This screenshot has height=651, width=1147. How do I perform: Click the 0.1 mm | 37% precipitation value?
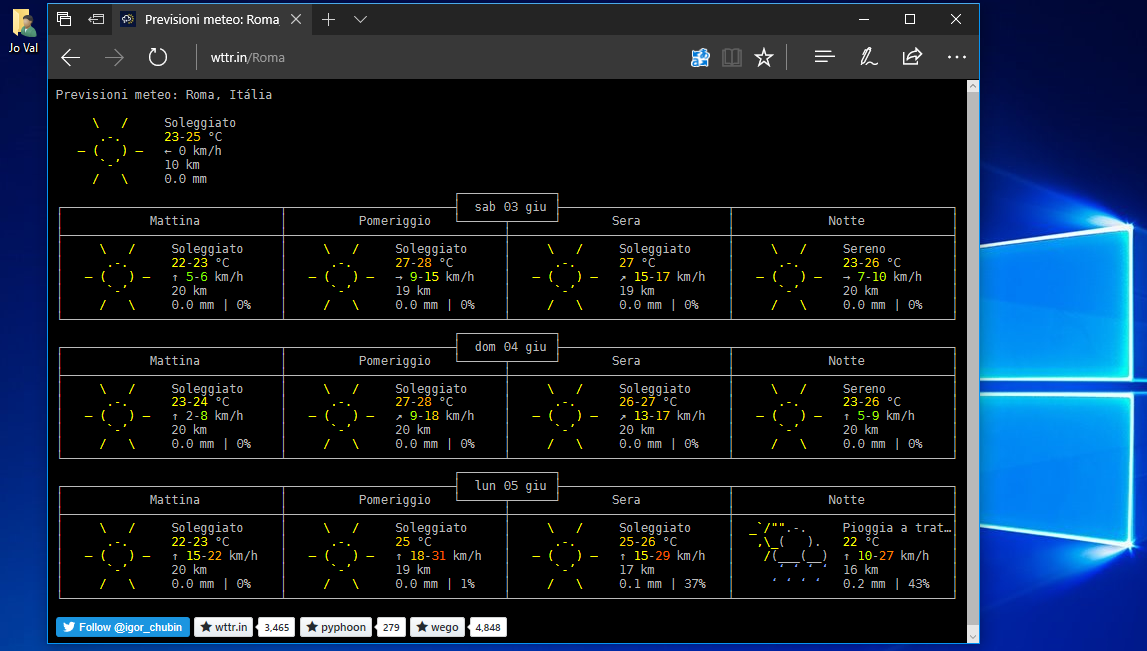point(662,584)
